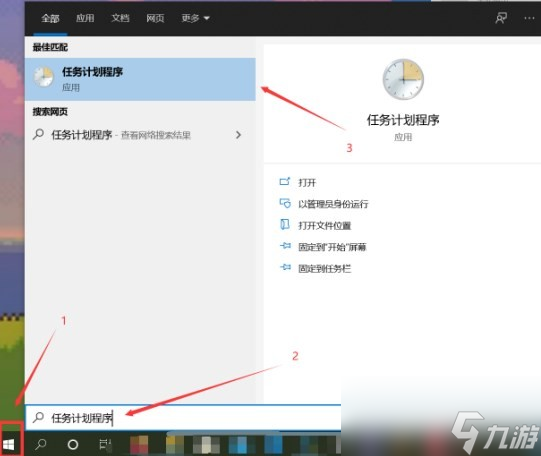Expand web result chevron for 任务计划程序
This screenshot has width=541, height=456.
pyautogui.click(x=238, y=135)
